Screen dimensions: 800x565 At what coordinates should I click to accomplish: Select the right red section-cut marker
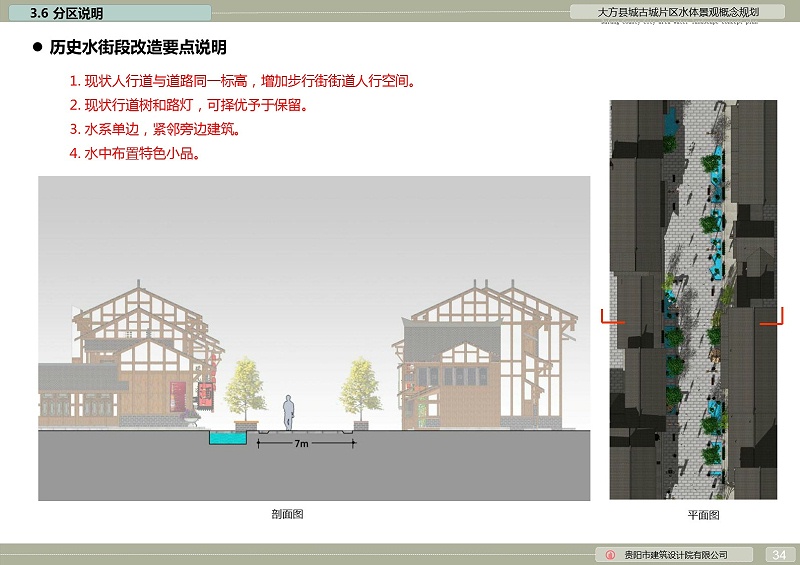(x=772, y=318)
